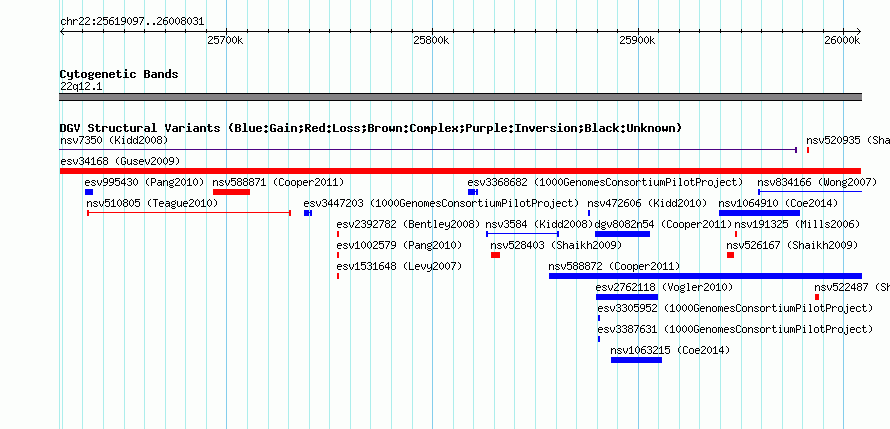This screenshot has height=429, width=890.
Task: Open the nsv520935 variant label
Action: coord(847,140)
